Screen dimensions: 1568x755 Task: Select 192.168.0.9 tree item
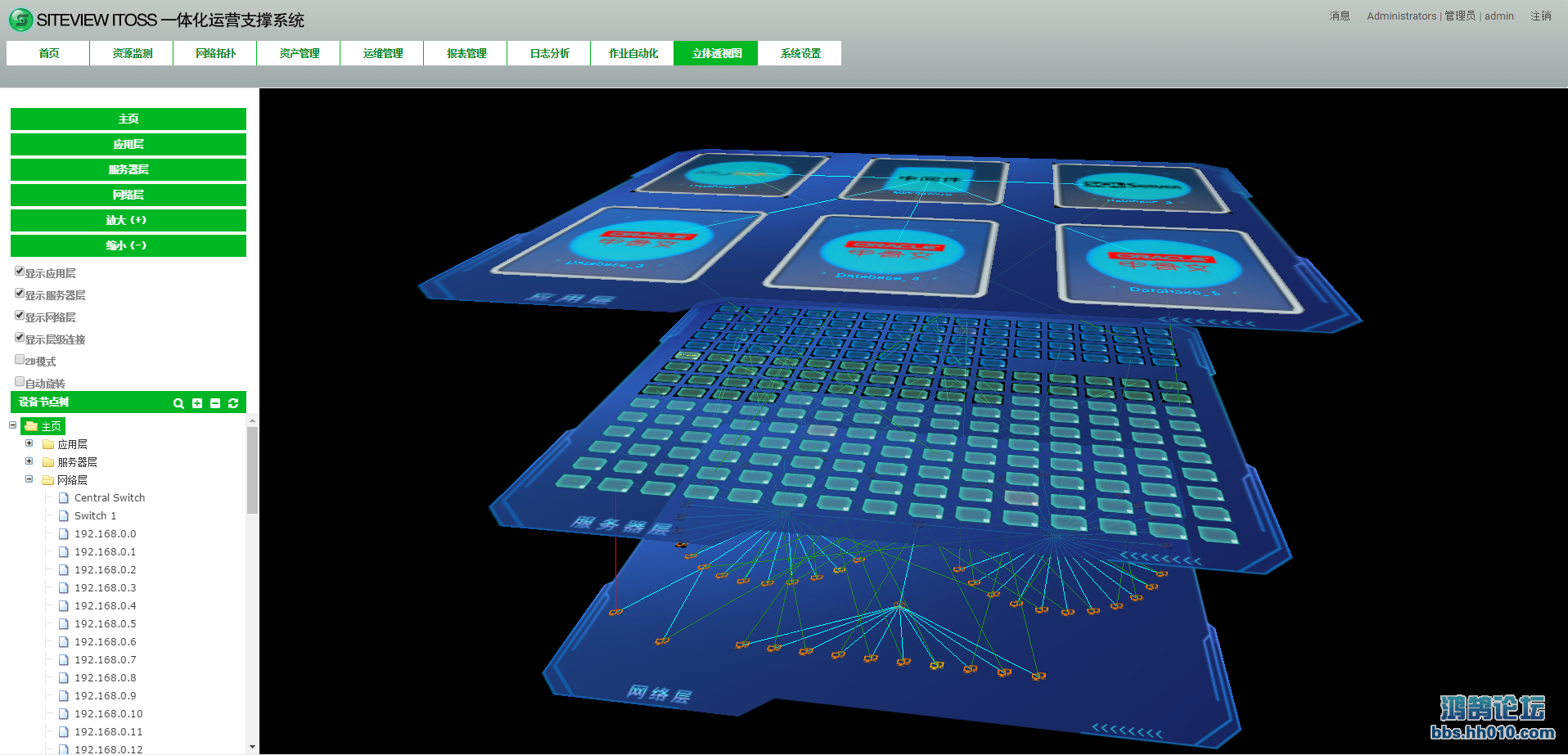pyautogui.click(x=105, y=696)
